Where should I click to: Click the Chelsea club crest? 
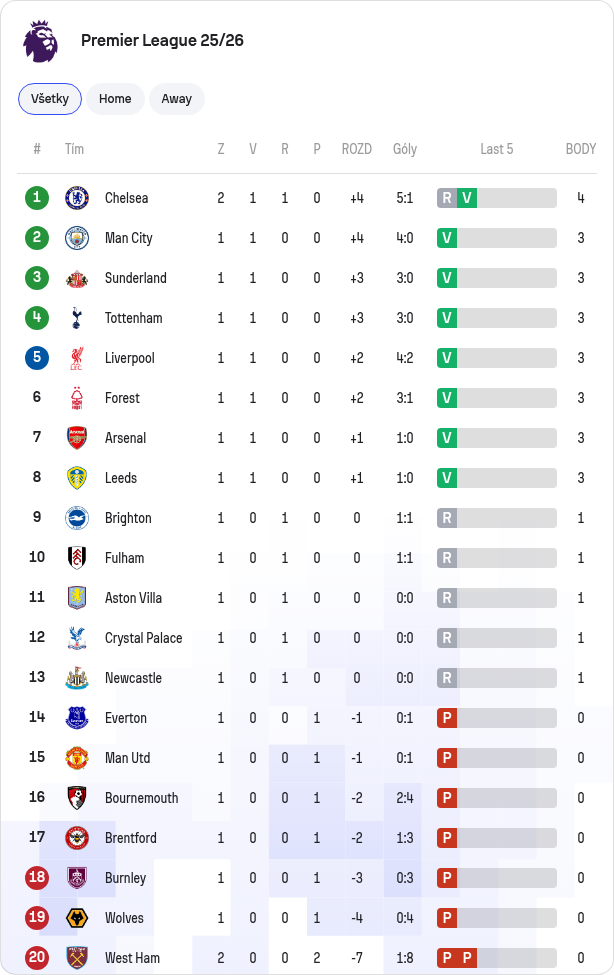click(77, 198)
